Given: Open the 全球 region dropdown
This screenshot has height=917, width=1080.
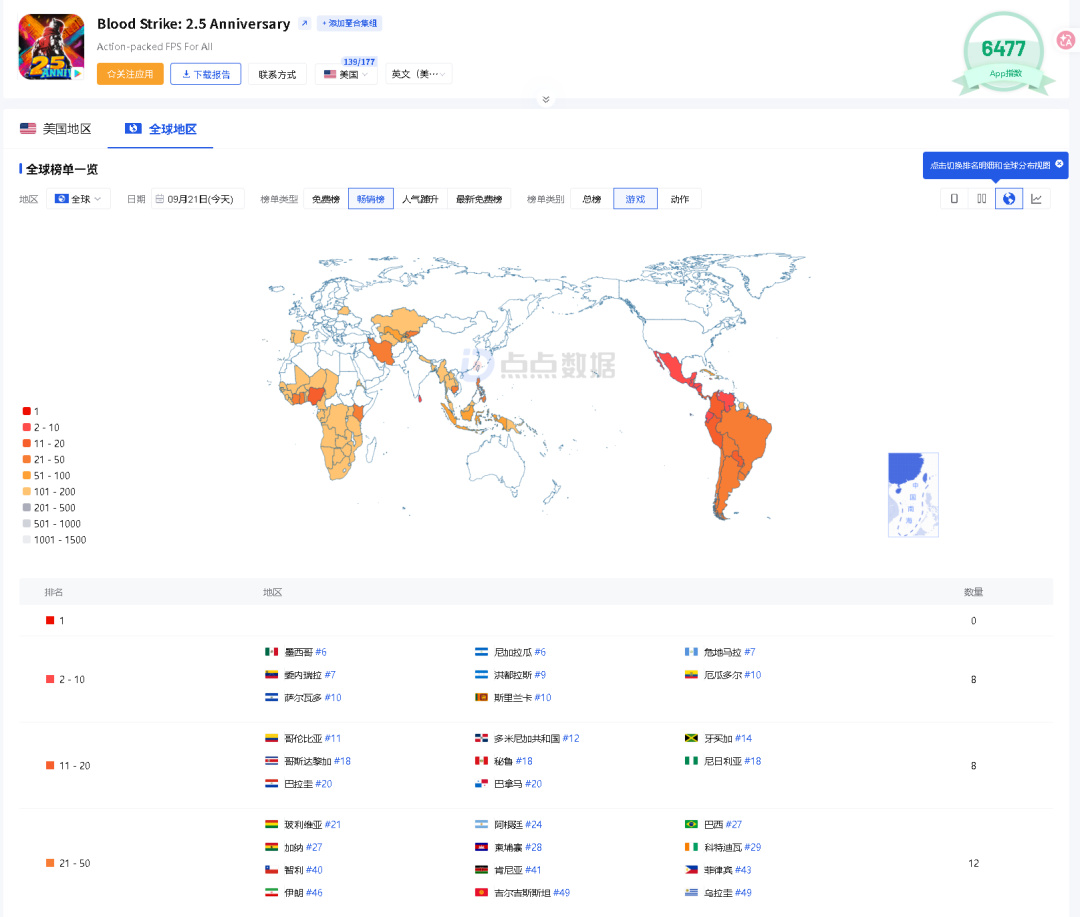Looking at the screenshot, I should click(x=79, y=199).
